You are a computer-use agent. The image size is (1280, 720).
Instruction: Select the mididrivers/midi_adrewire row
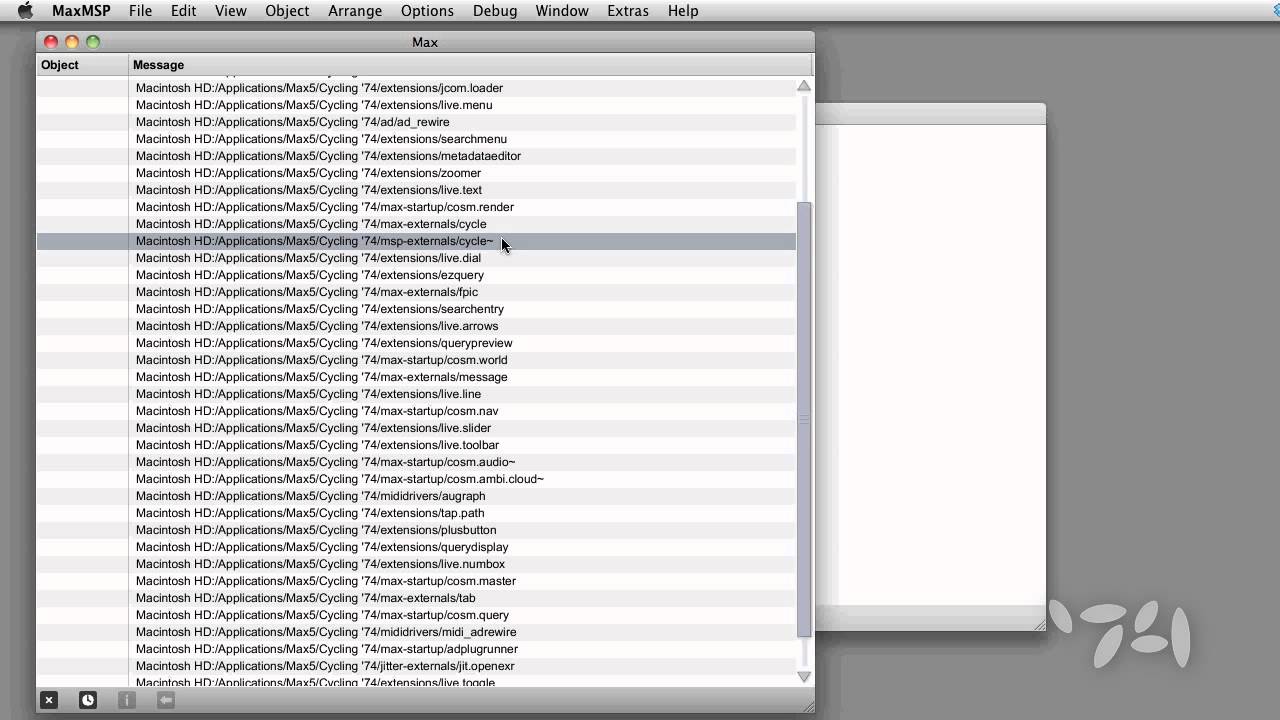pos(416,632)
